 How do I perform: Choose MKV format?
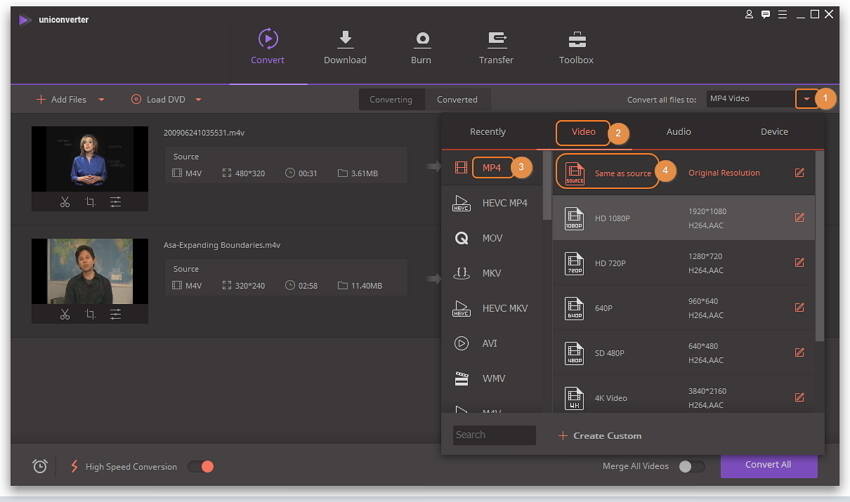point(492,273)
